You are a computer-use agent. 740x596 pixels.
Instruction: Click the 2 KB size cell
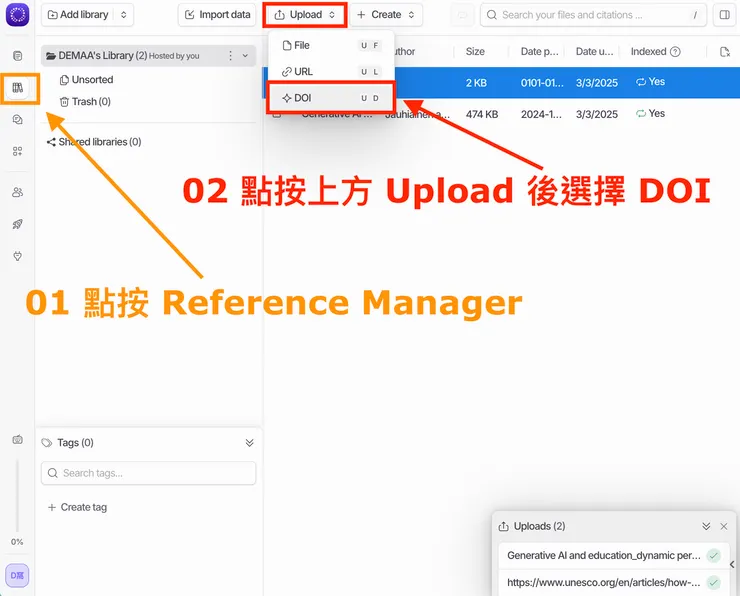point(476,83)
